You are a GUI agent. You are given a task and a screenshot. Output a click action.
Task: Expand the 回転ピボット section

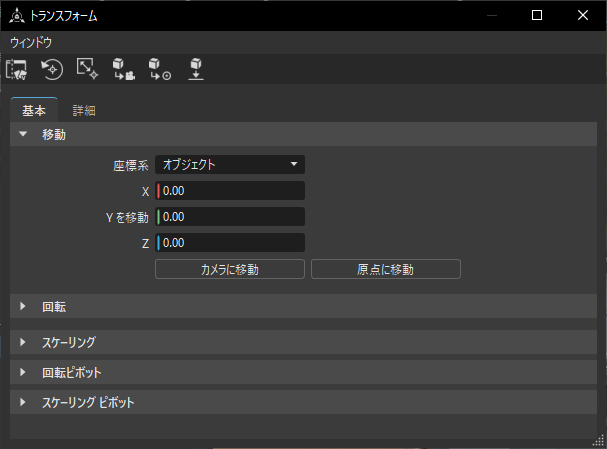303,372
